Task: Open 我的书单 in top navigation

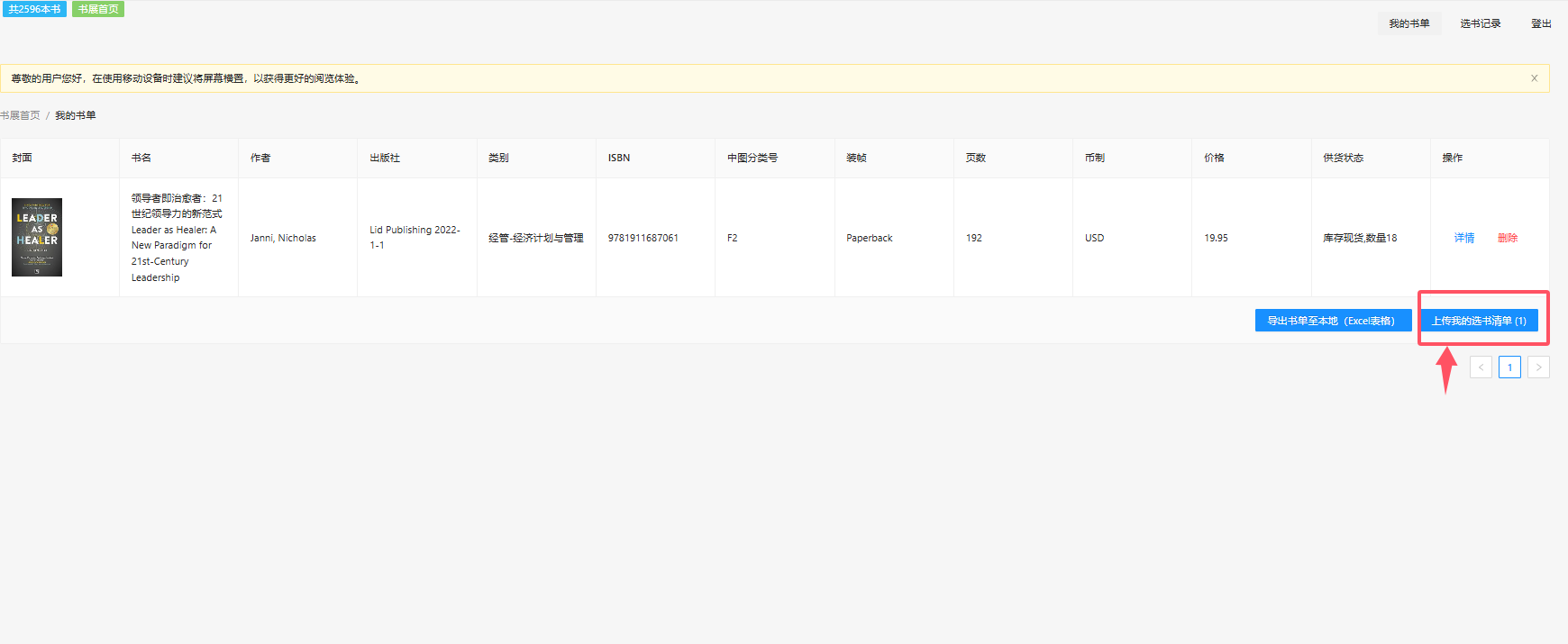Action: pos(1408,23)
